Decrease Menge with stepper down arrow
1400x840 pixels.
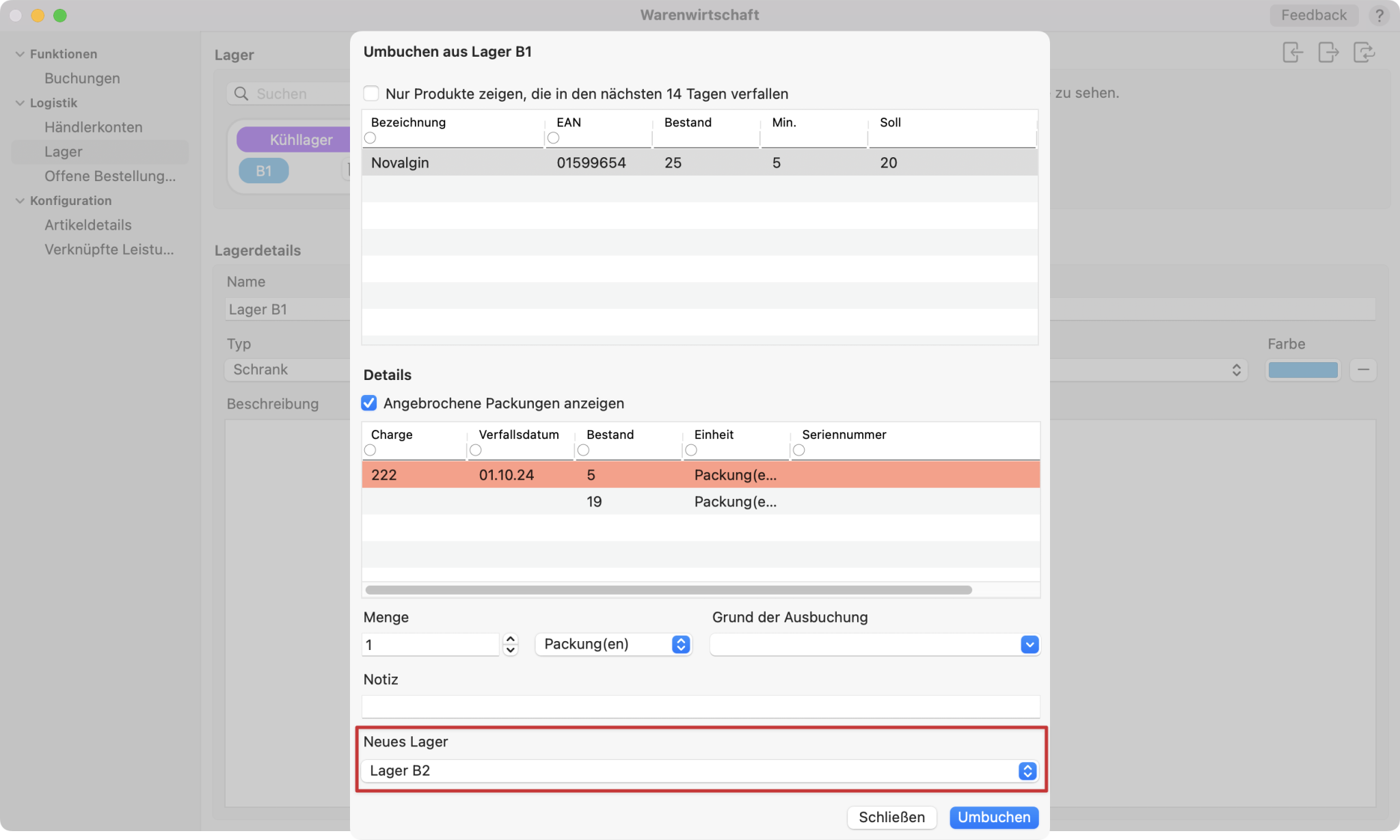[511, 650]
